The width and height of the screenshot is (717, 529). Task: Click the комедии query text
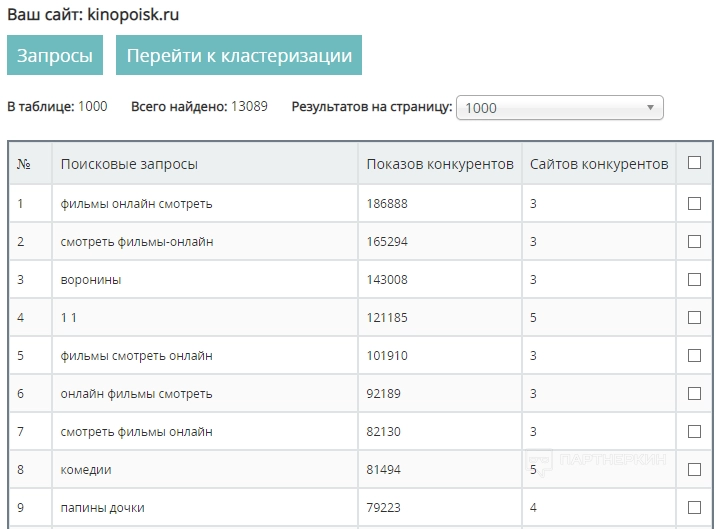[x=86, y=470]
